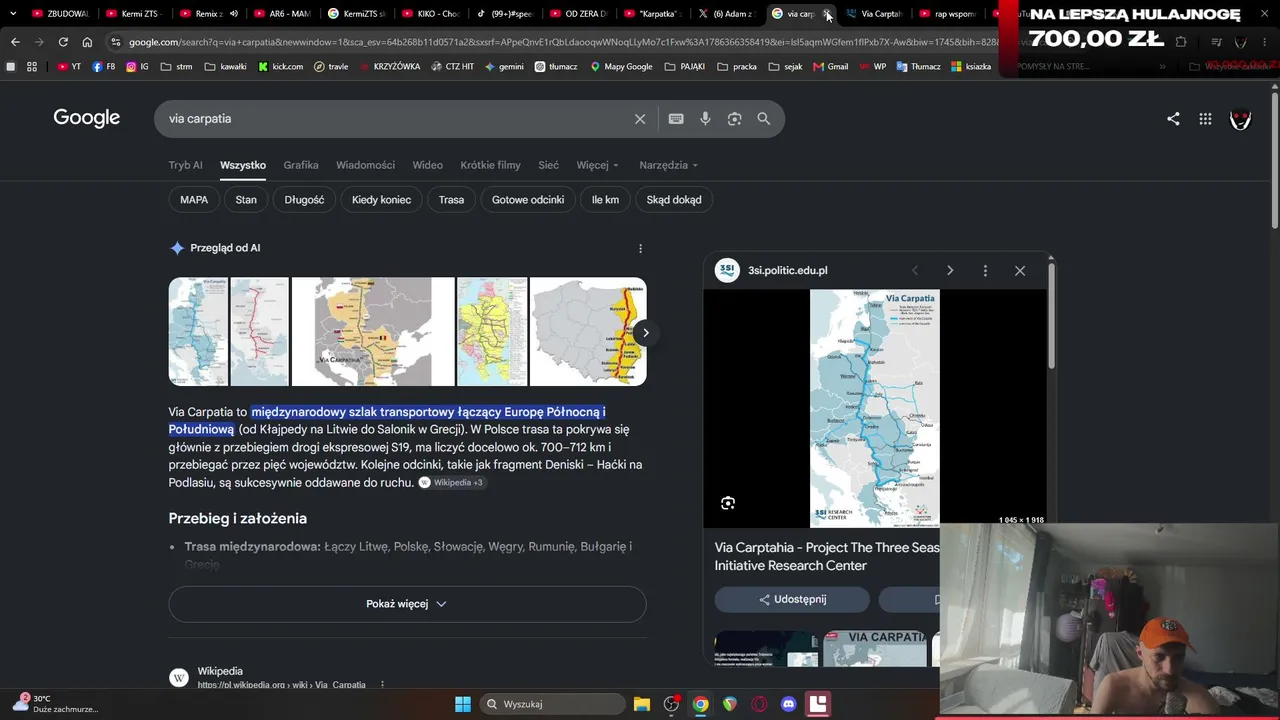Go back to the previous page
Screen dimensions: 1280x720
(15, 42)
